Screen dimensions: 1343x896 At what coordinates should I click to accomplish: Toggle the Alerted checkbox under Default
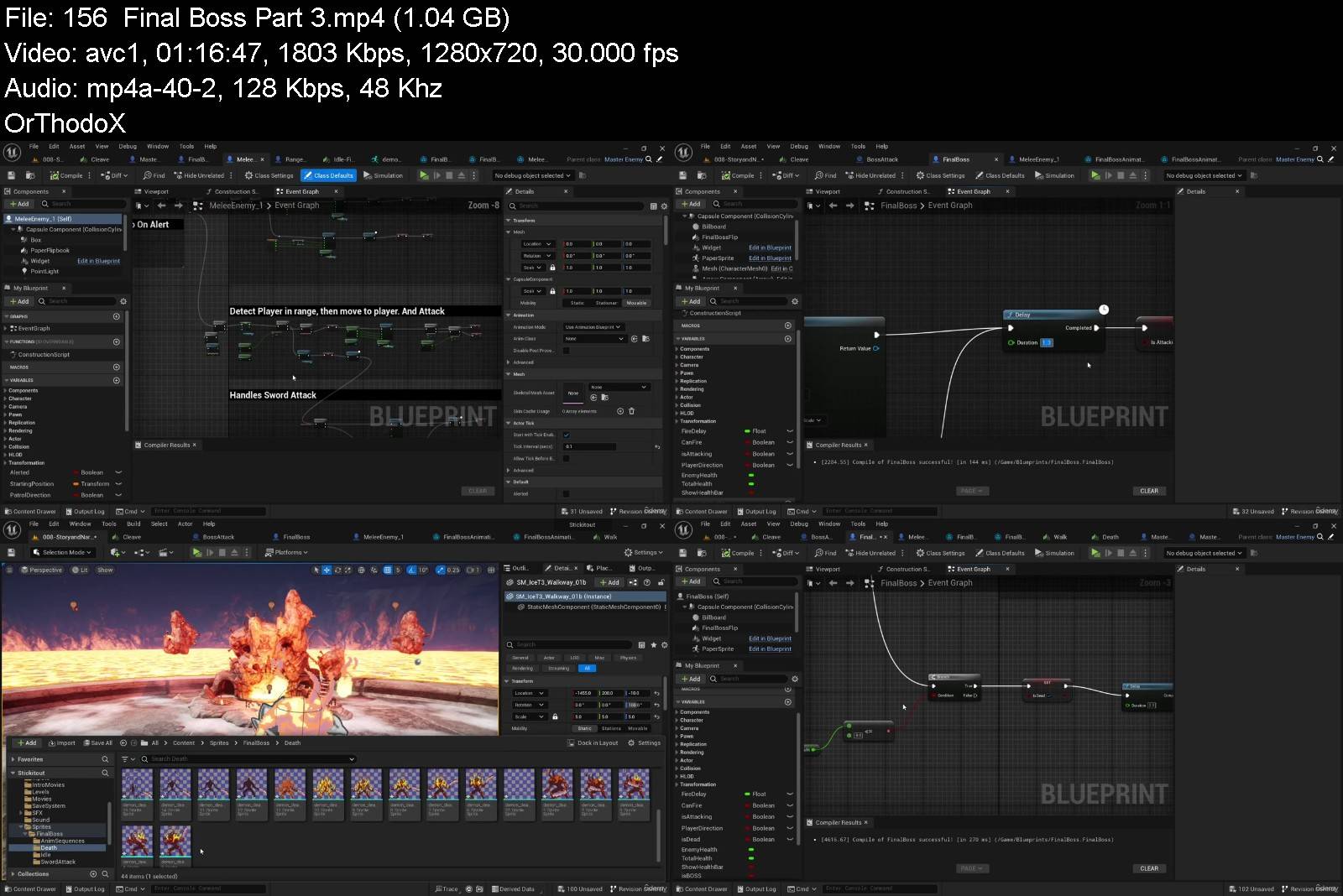(566, 493)
